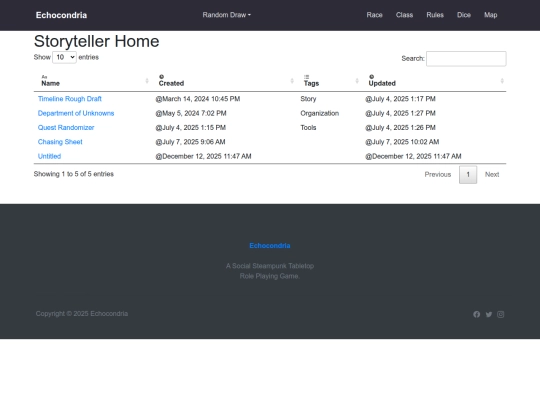Click the Previous pagination button
540x405 pixels.
(438, 175)
